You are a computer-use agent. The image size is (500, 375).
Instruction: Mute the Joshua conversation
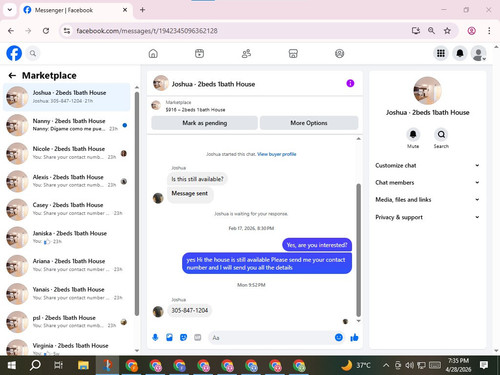[413, 135]
